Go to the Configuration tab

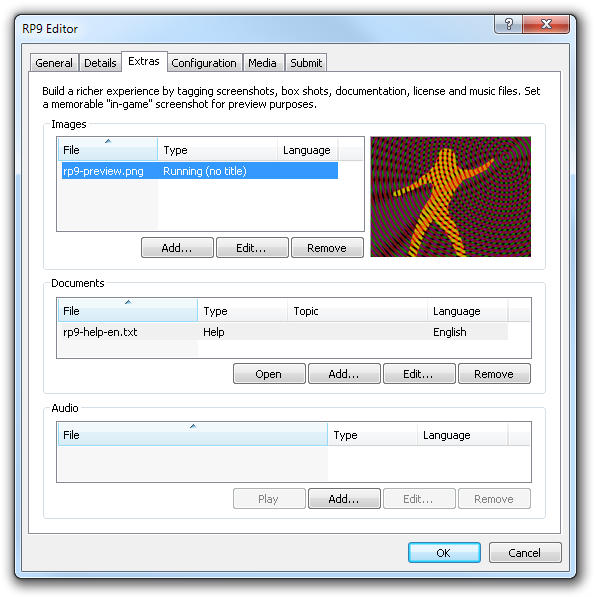click(x=204, y=63)
